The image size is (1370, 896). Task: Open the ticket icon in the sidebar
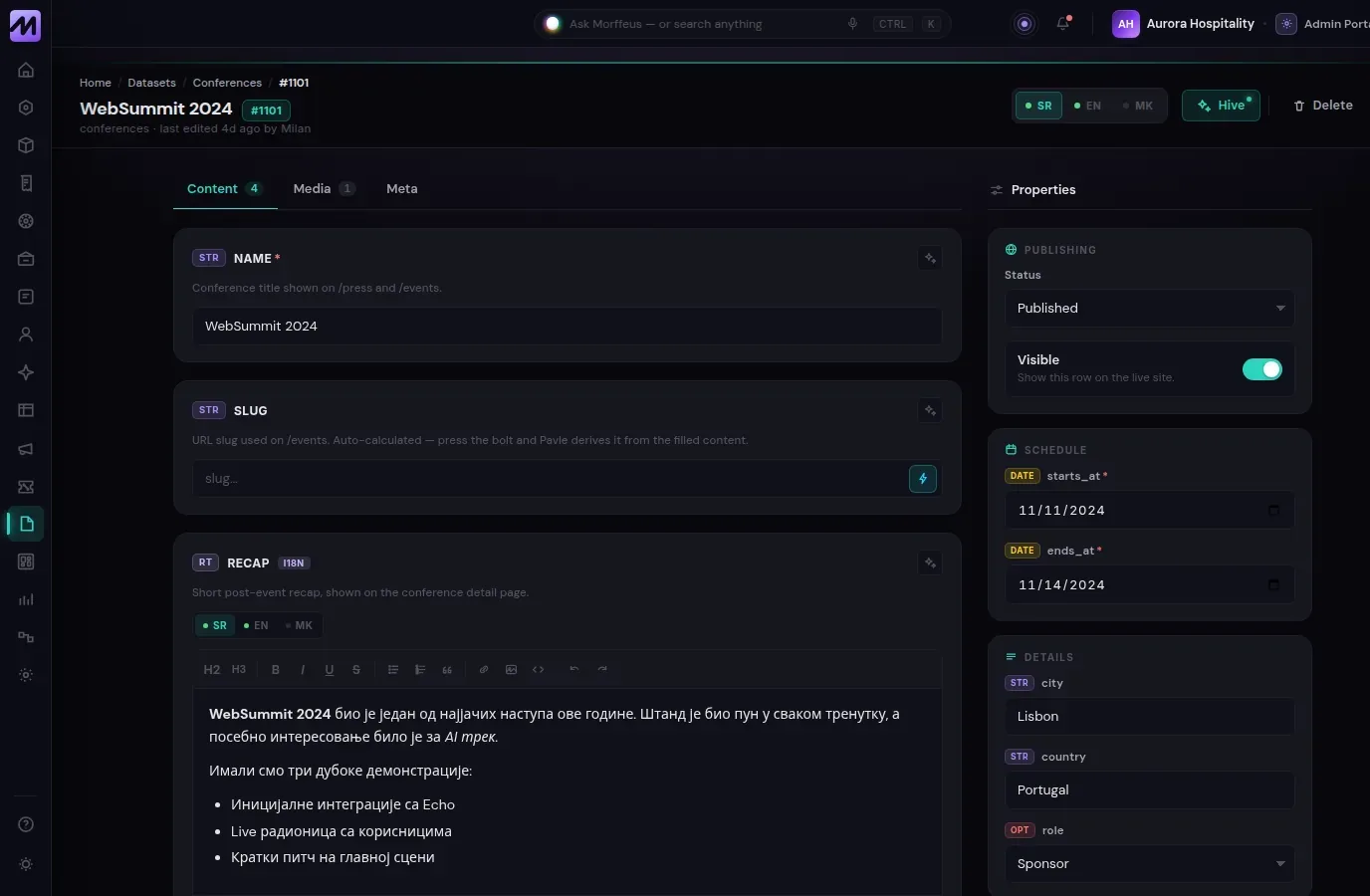point(26,486)
